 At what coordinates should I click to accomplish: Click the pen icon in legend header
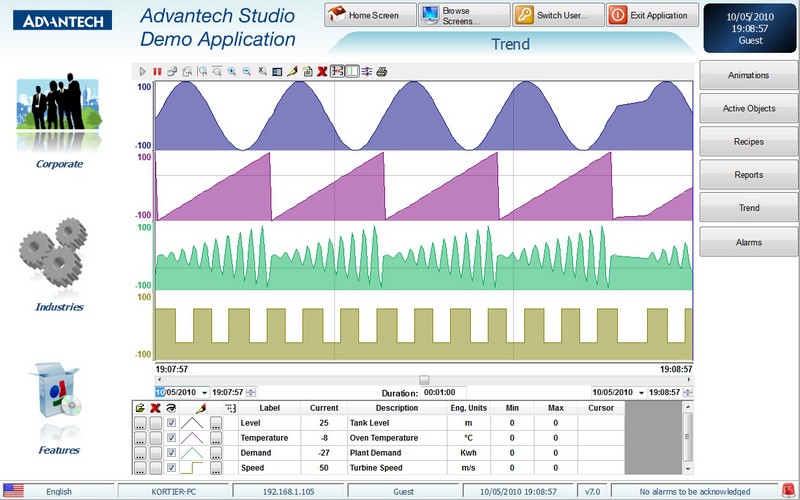coord(201,408)
